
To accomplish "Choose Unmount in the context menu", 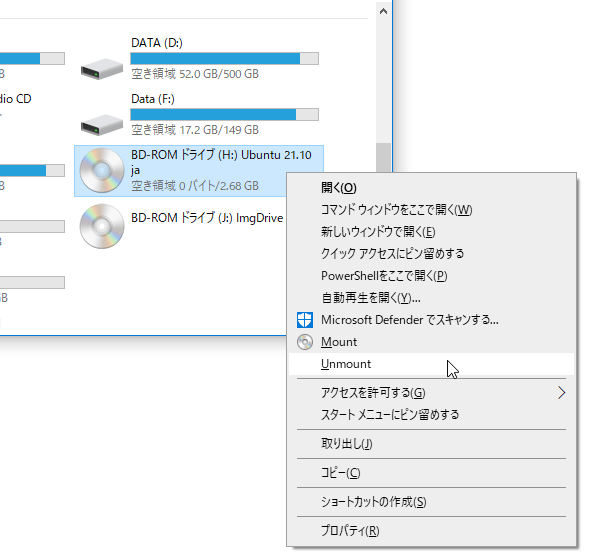I will pyautogui.click(x=431, y=364).
